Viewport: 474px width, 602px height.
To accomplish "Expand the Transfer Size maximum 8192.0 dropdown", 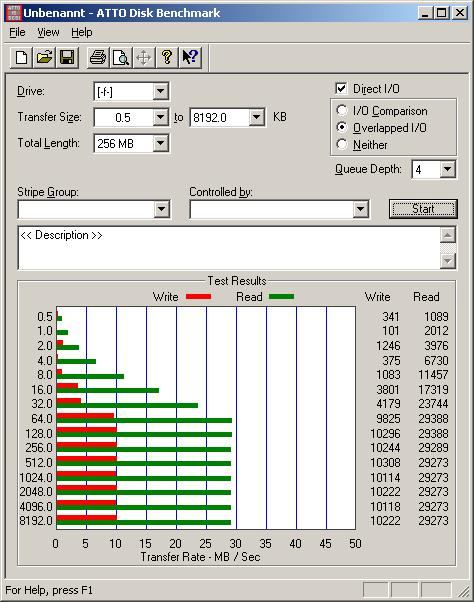I will click(256, 117).
